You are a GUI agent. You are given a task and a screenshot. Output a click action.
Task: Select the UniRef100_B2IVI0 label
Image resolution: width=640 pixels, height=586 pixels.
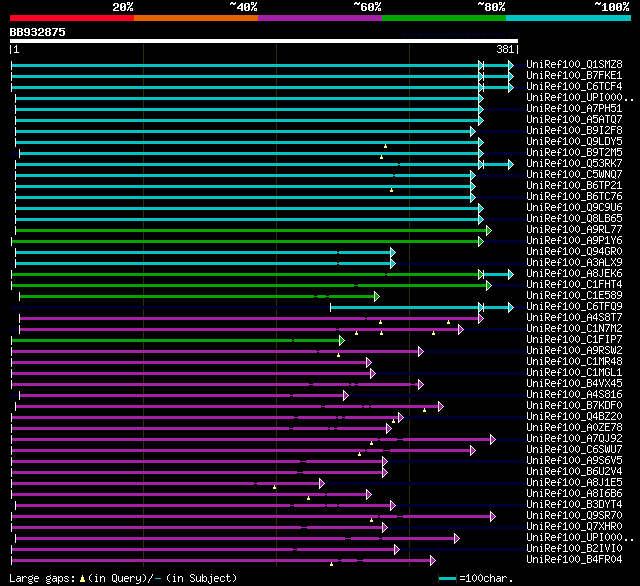click(574, 549)
